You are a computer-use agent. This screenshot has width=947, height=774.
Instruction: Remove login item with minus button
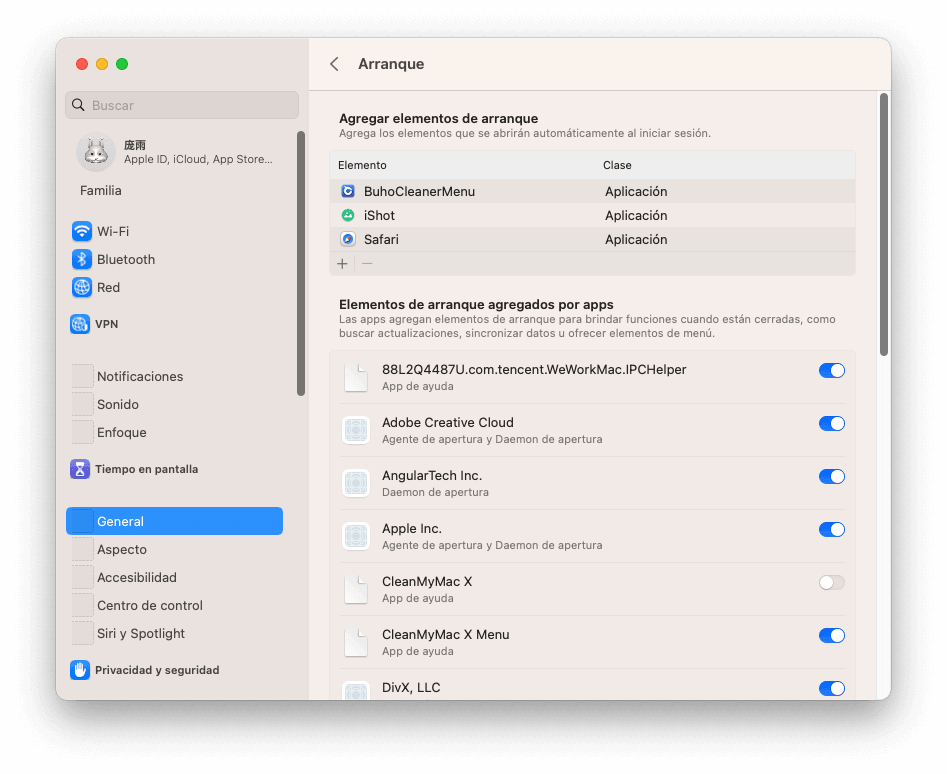[x=367, y=264]
